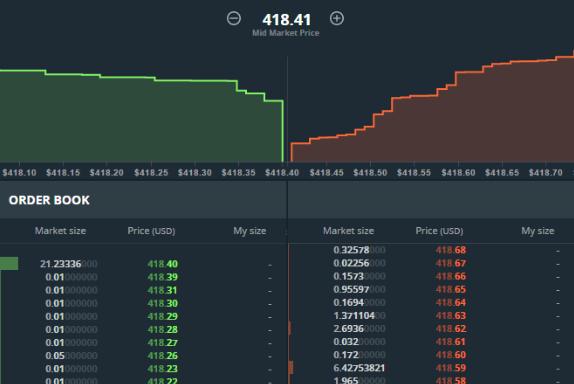Click the 6.42753821 market size entry
574x384 pixels.
tap(359, 368)
